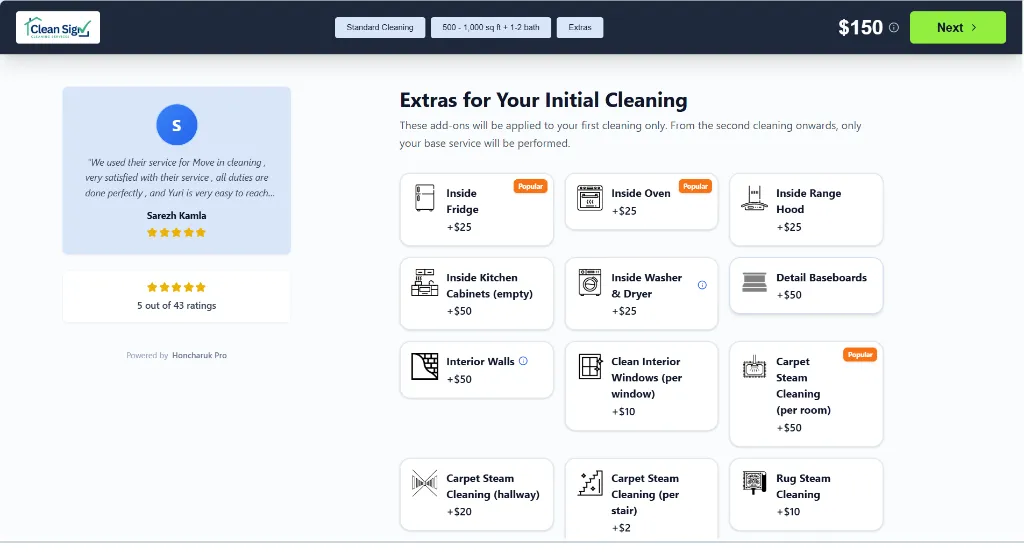
Task: Open info icon next to Interior Walls
Action: [523, 361]
